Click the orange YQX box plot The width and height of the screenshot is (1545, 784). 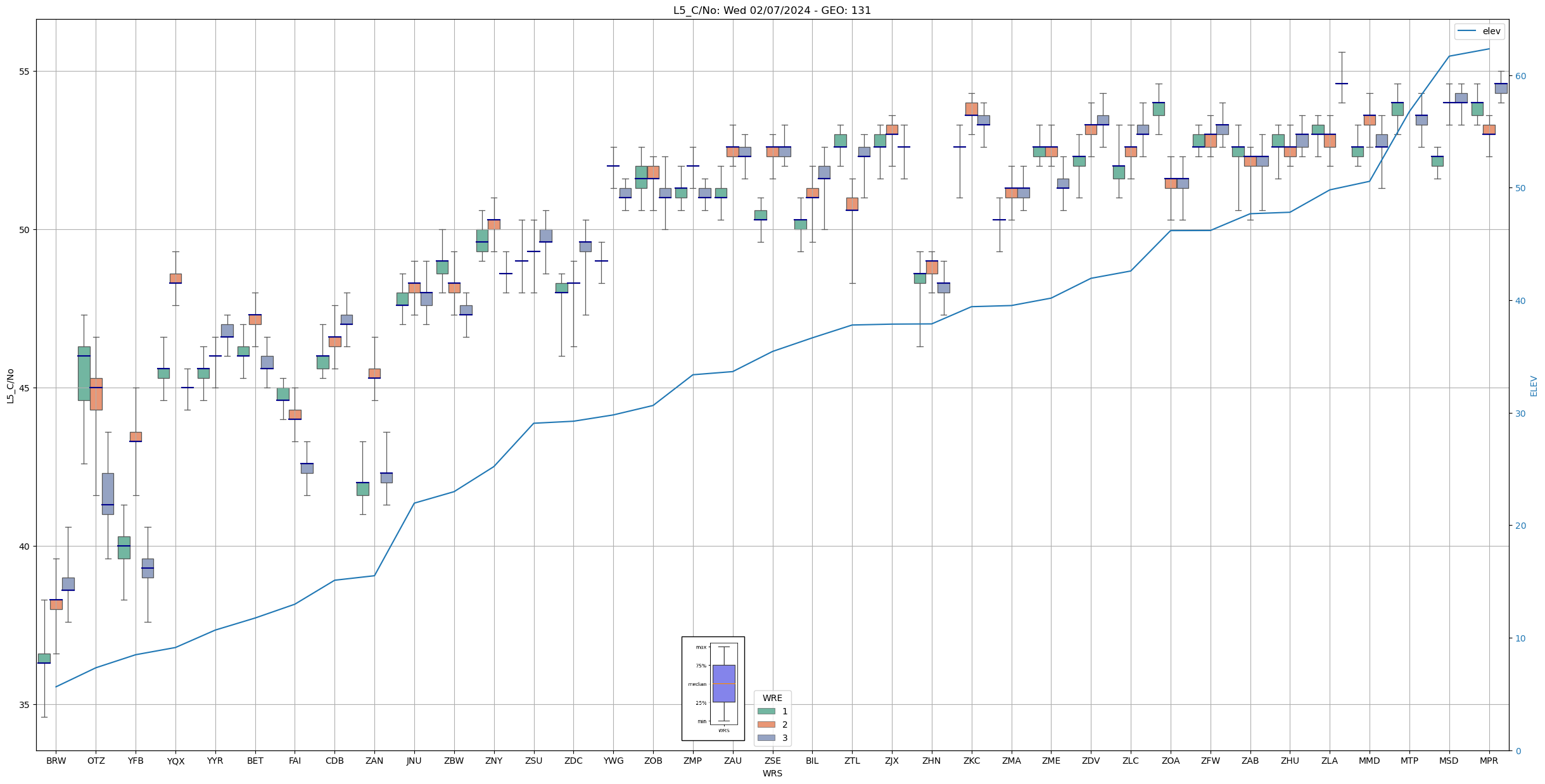[x=175, y=278]
